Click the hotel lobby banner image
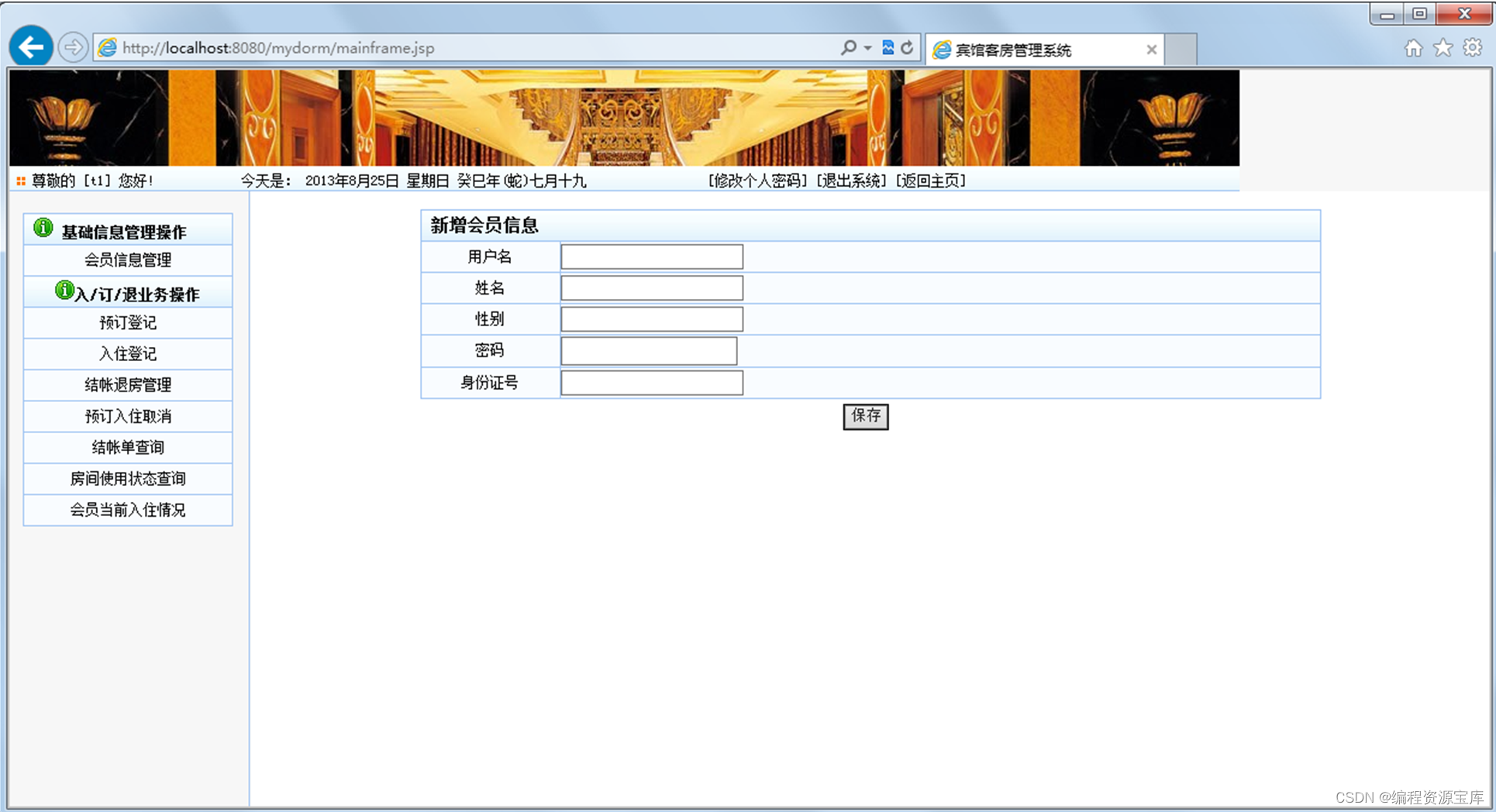 (624, 118)
